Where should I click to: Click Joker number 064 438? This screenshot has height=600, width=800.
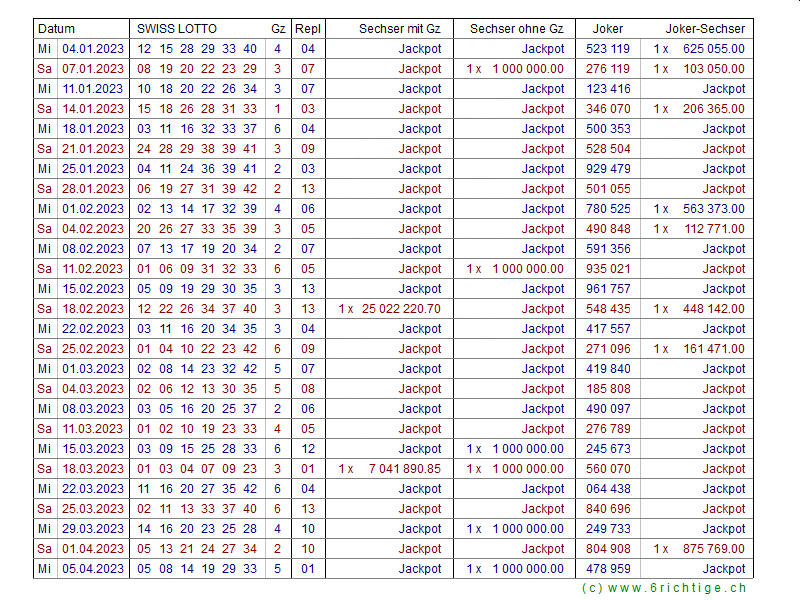pos(608,489)
